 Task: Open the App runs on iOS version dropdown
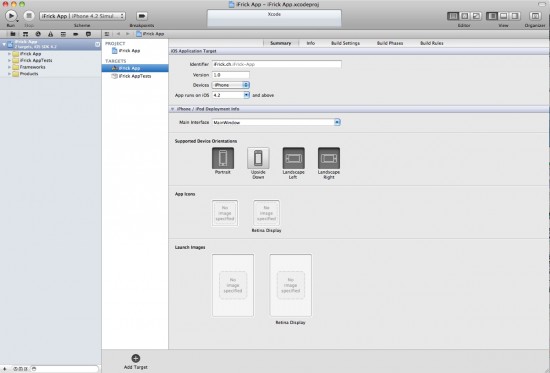[x=246, y=95]
